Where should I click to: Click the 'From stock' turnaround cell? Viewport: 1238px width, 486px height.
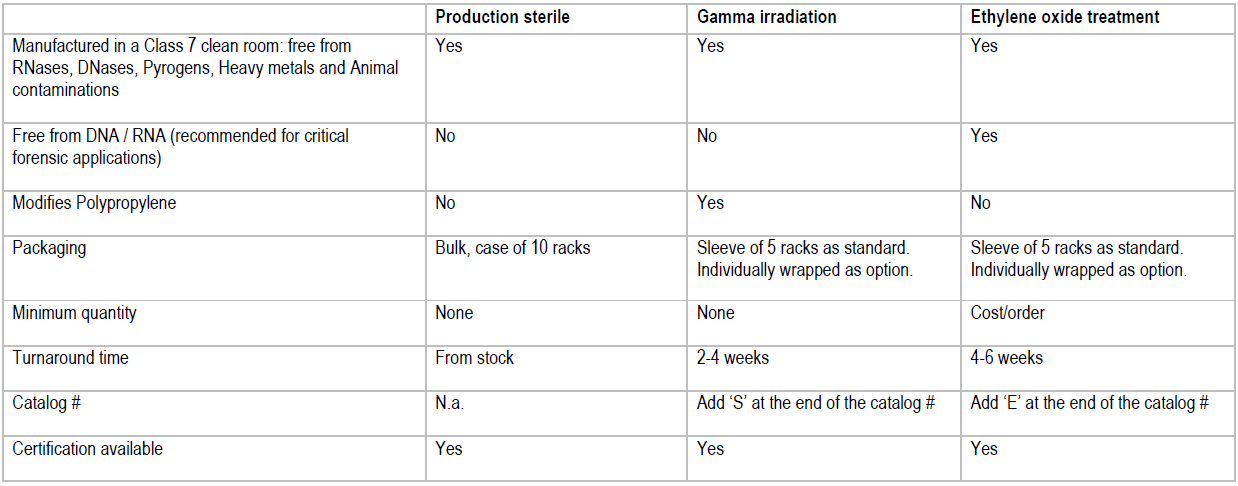click(x=474, y=358)
